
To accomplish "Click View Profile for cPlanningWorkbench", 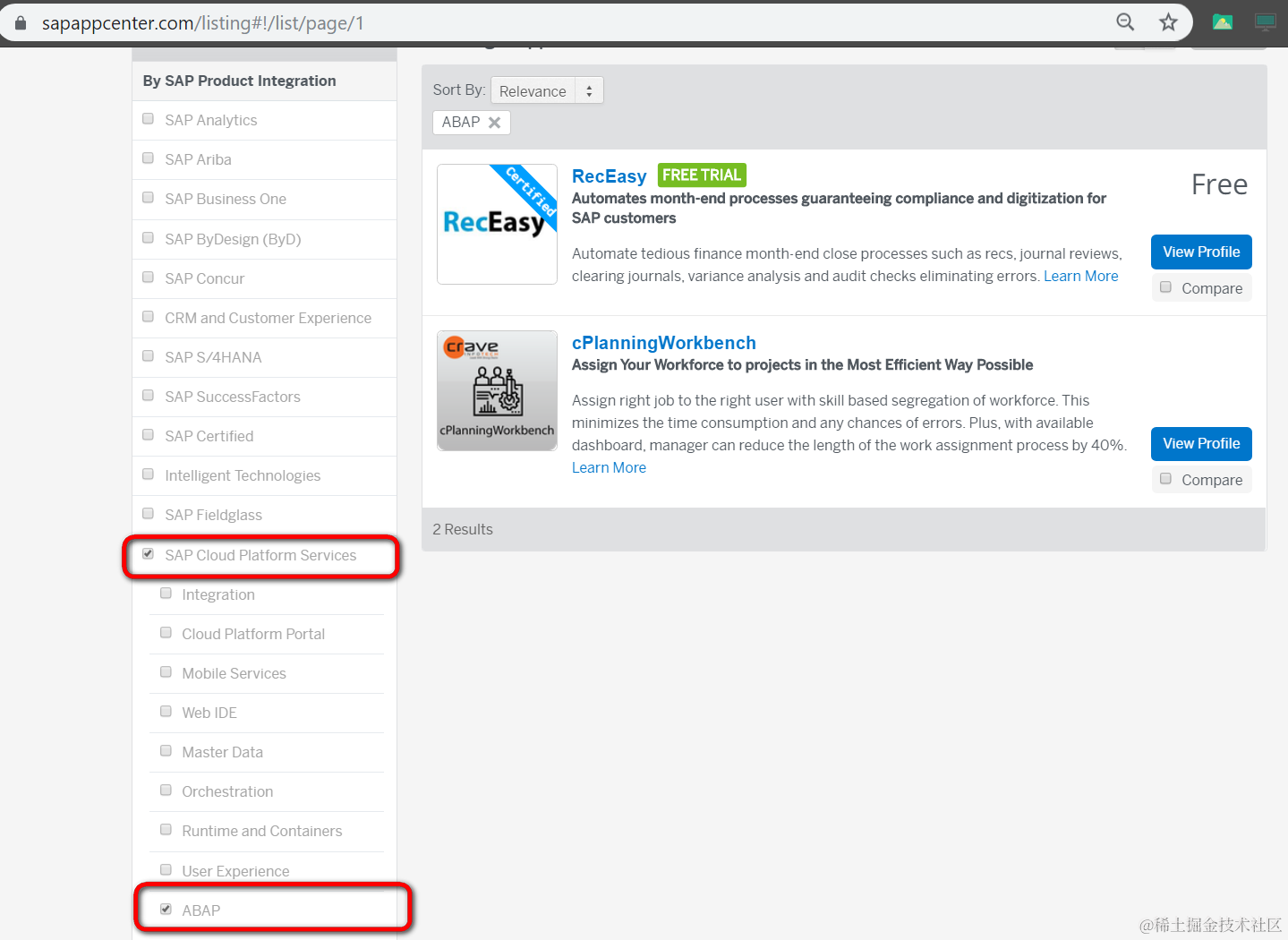I will pos(1201,444).
